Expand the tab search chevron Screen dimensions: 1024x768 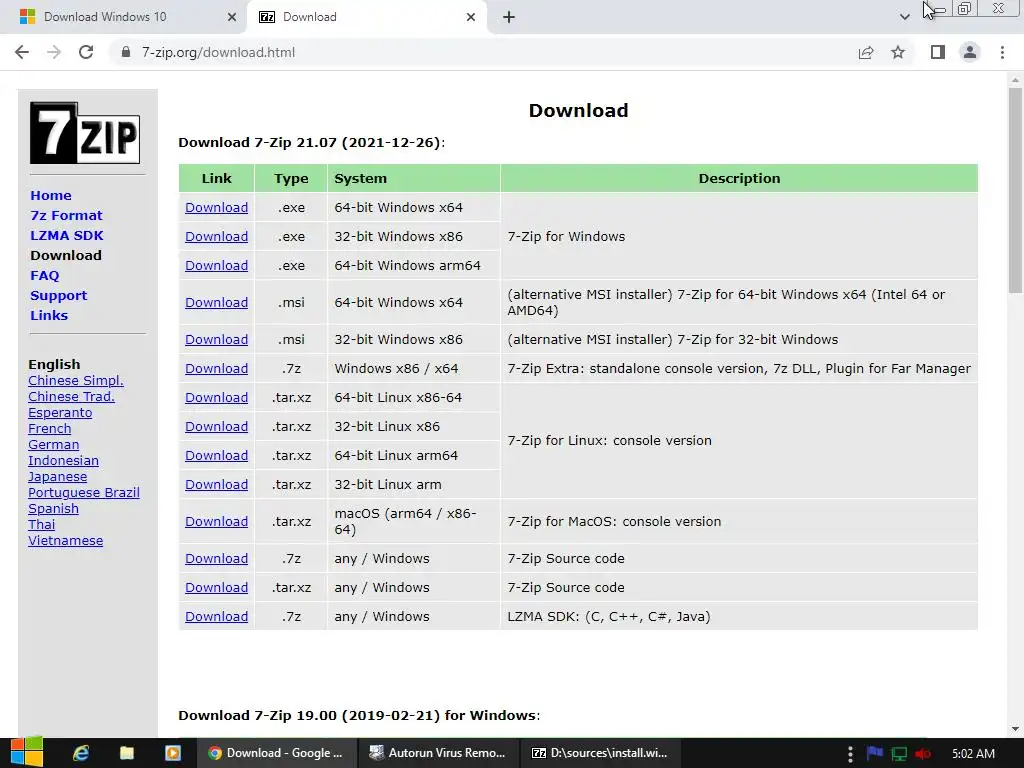(x=904, y=17)
